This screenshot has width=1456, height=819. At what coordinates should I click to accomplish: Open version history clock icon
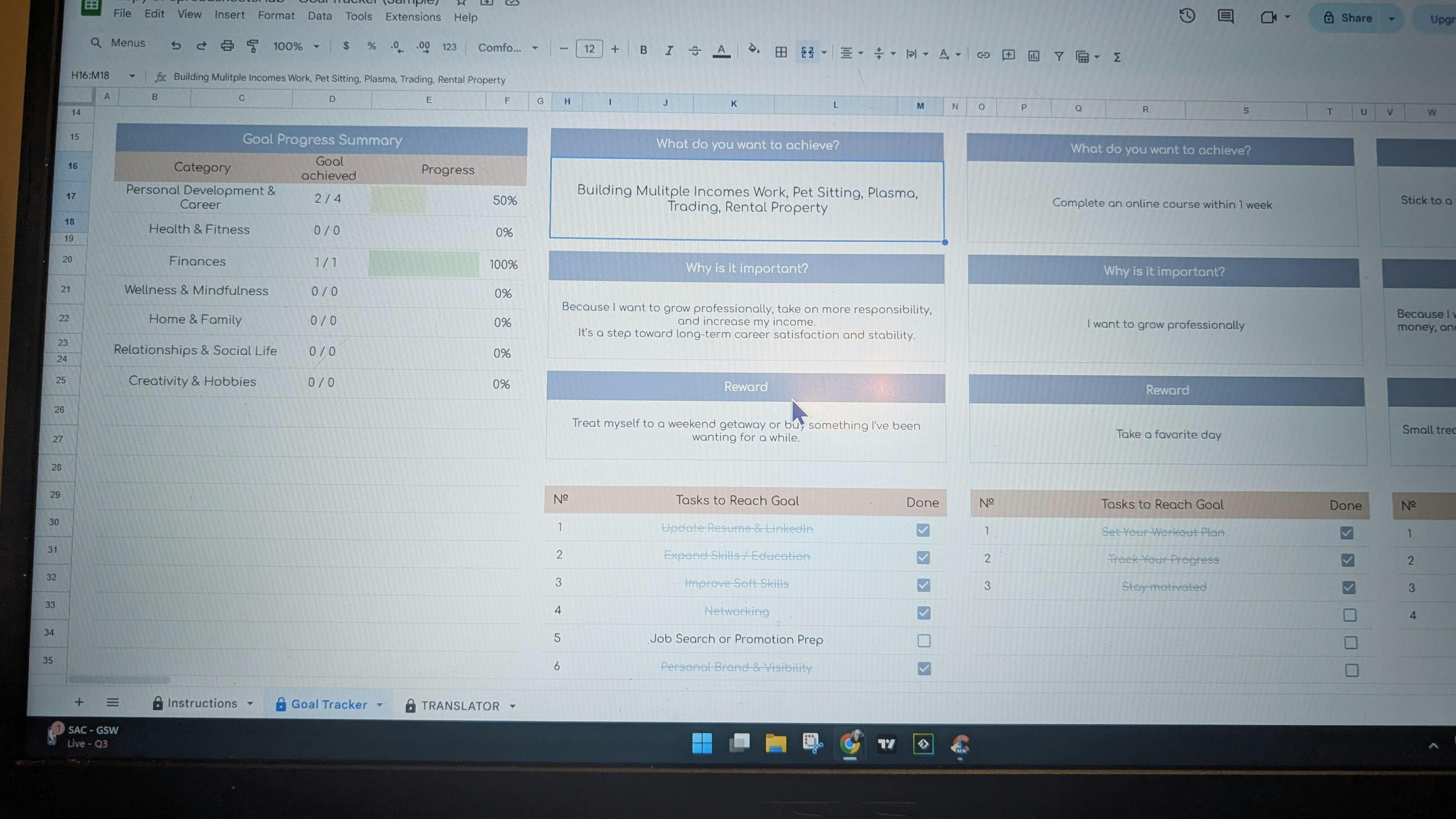[1187, 16]
